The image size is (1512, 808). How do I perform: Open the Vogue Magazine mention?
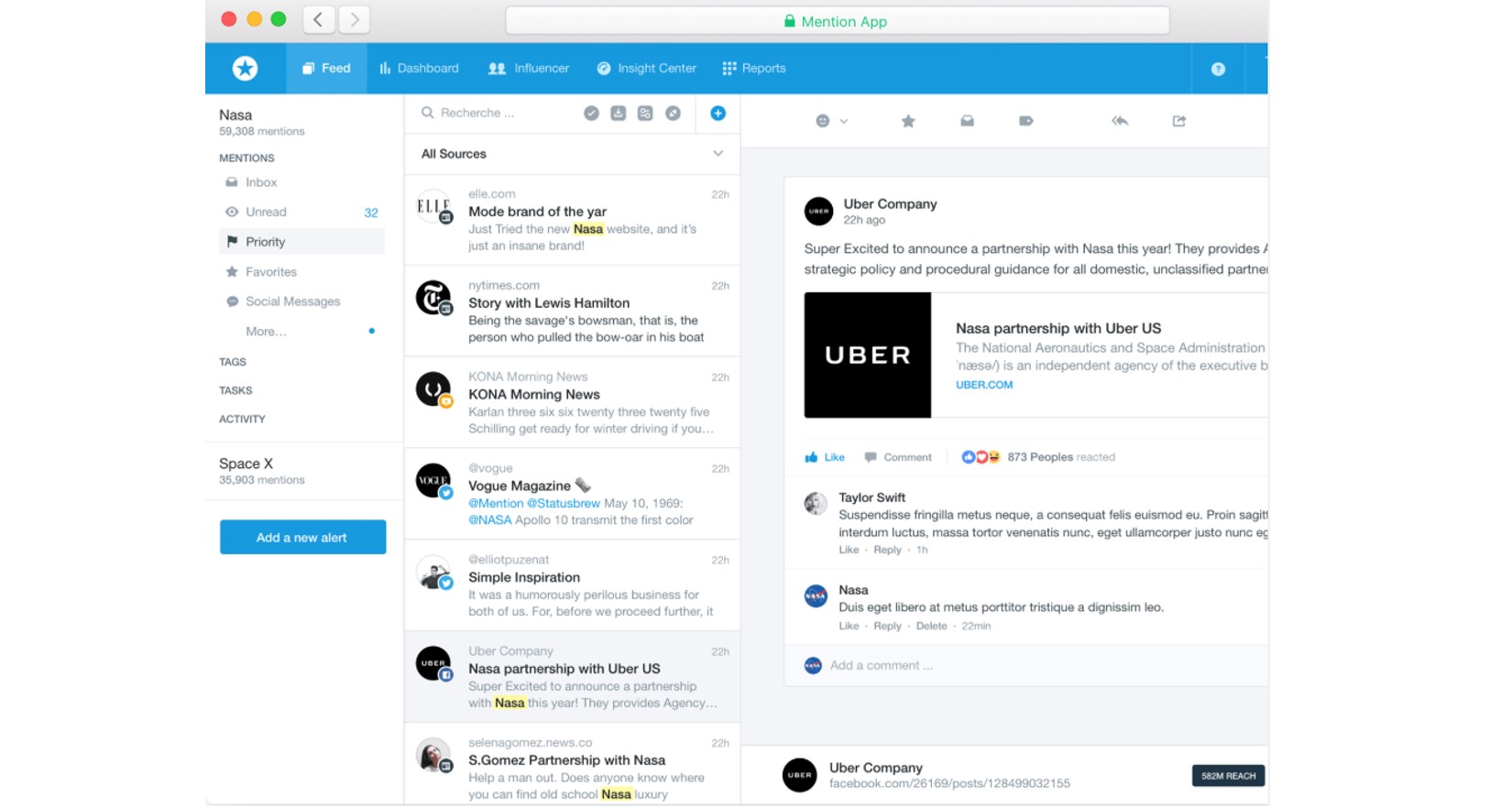coord(572,494)
